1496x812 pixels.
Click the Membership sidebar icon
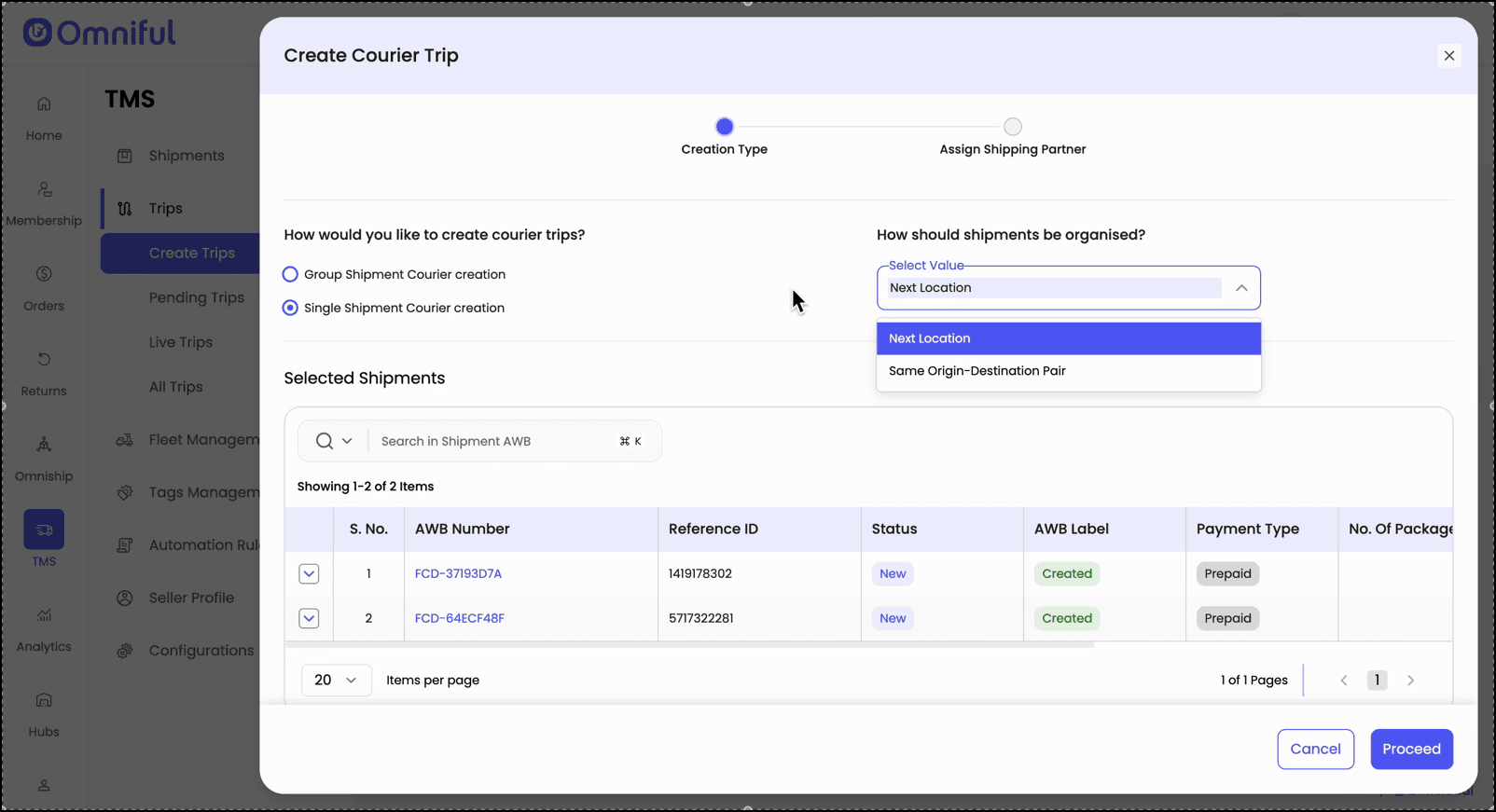[44, 190]
